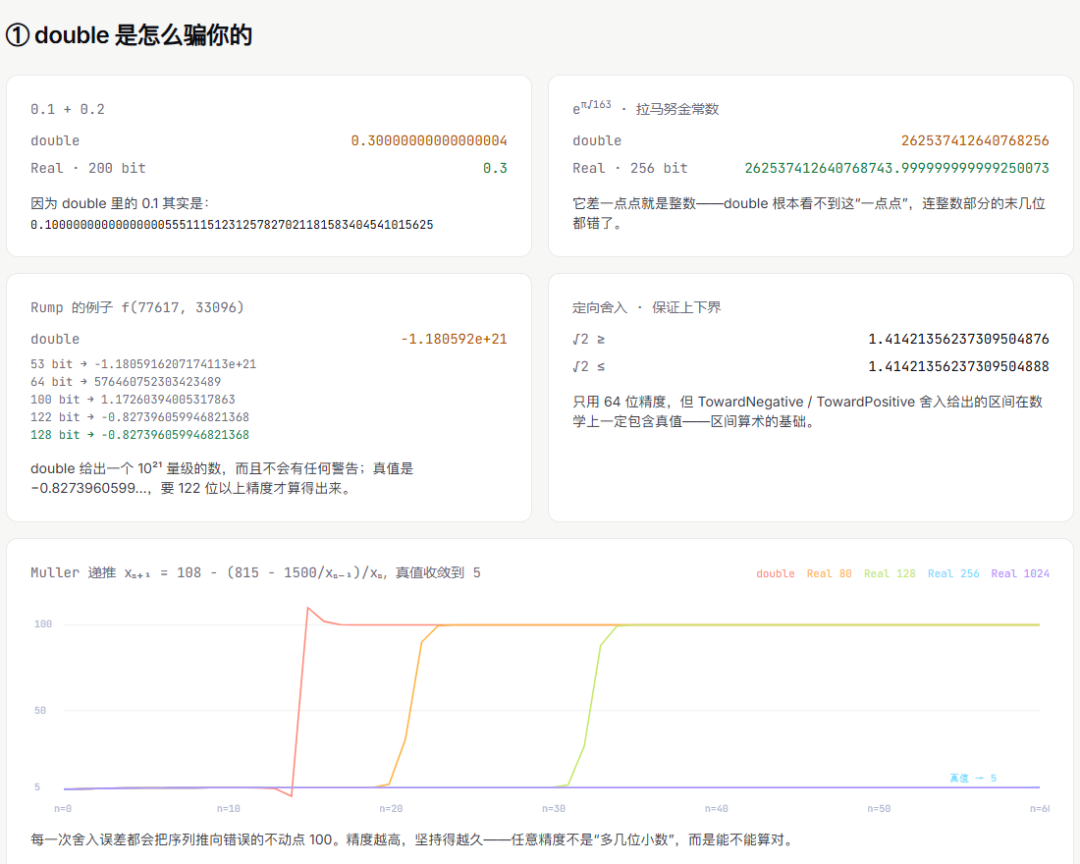Click the "100 bit → 1.17260394005317863" row
The height and width of the screenshot is (864, 1080).
pos(133,400)
